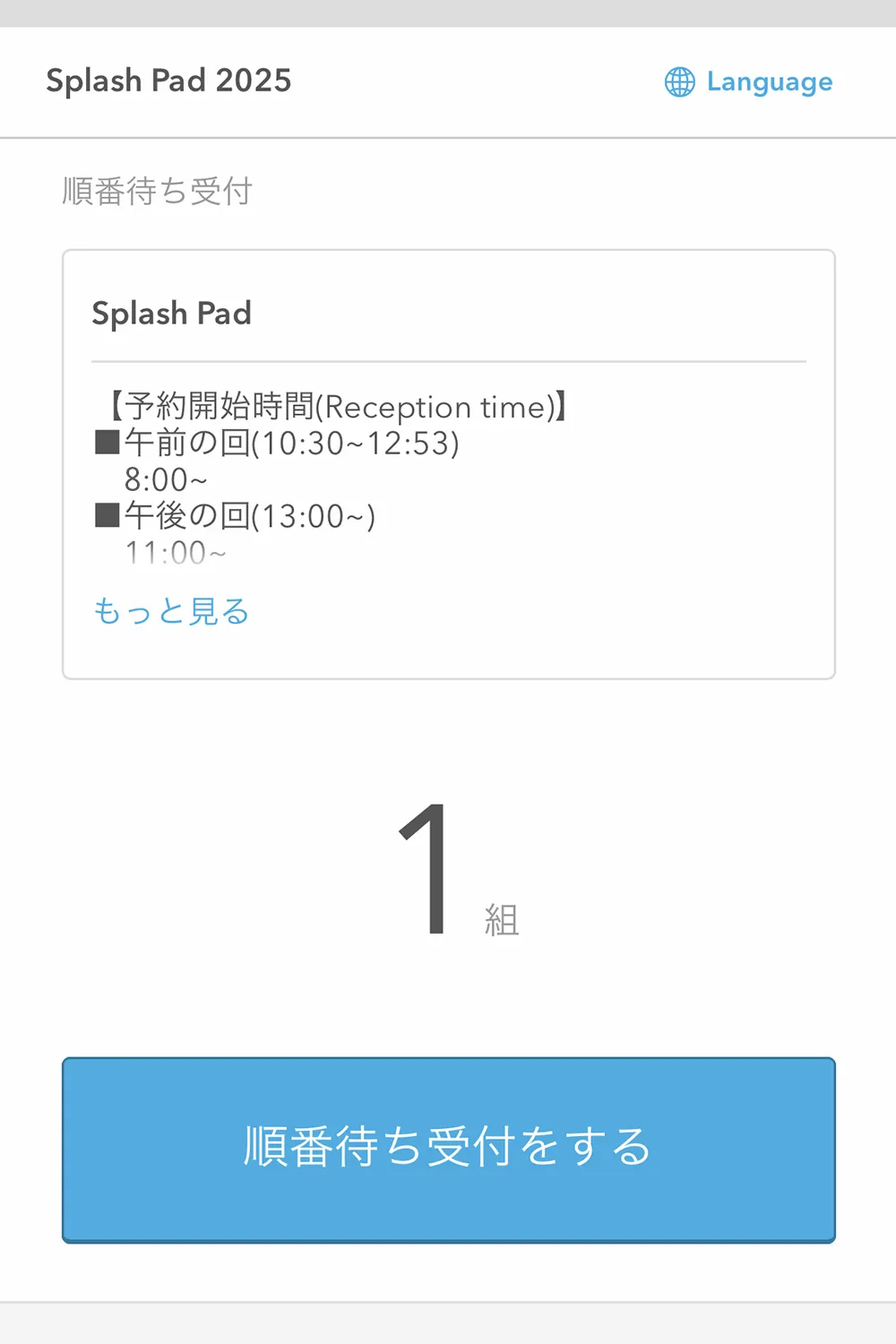Expand details with もっと見る
This screenshot has width=896, height=1344.
171,611
